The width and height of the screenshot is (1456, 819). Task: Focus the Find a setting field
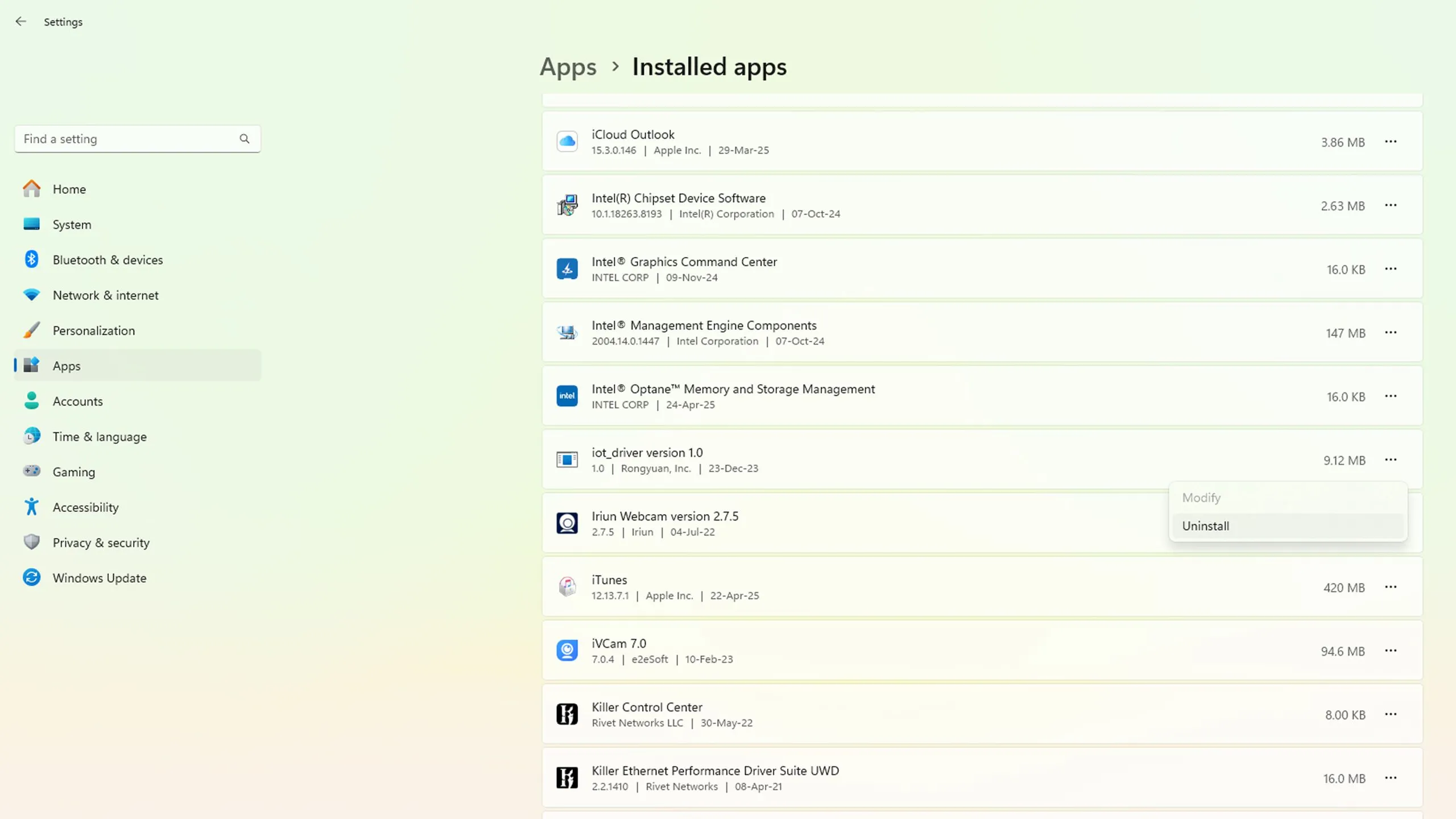point(138,139)
